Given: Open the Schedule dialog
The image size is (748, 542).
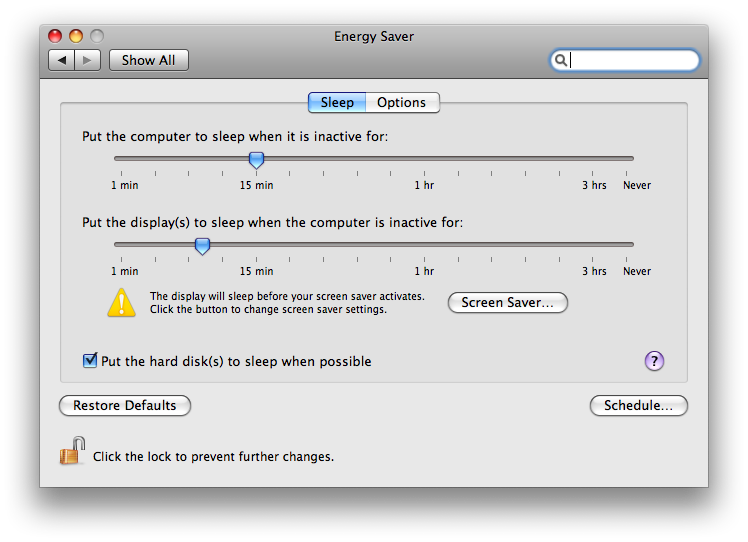Looking at the screenshot, I should [x=639, y=406].
